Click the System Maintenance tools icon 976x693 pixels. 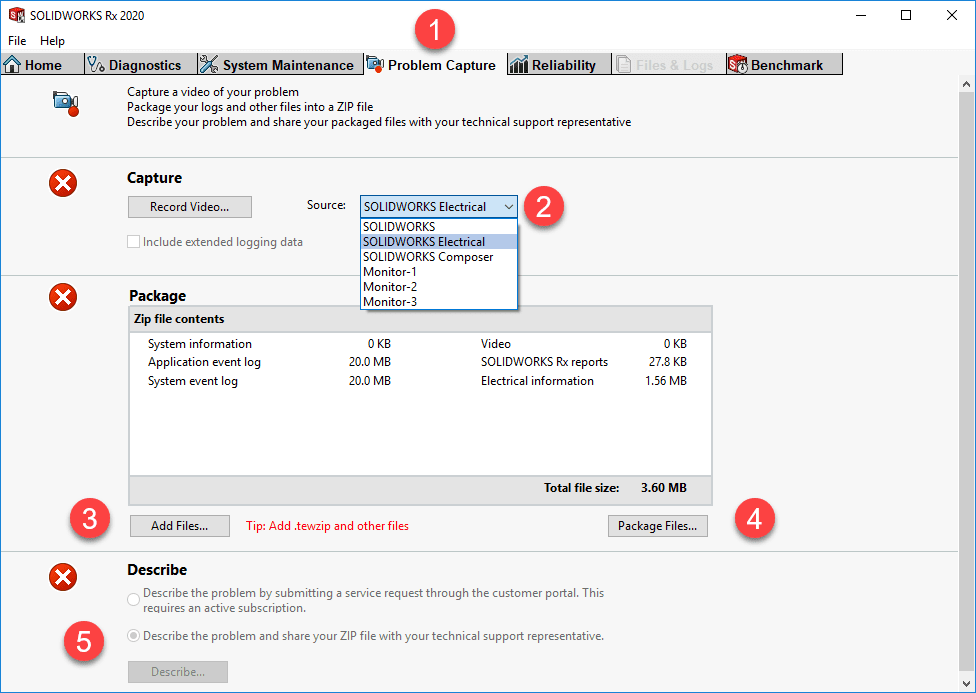click(209, 64)
